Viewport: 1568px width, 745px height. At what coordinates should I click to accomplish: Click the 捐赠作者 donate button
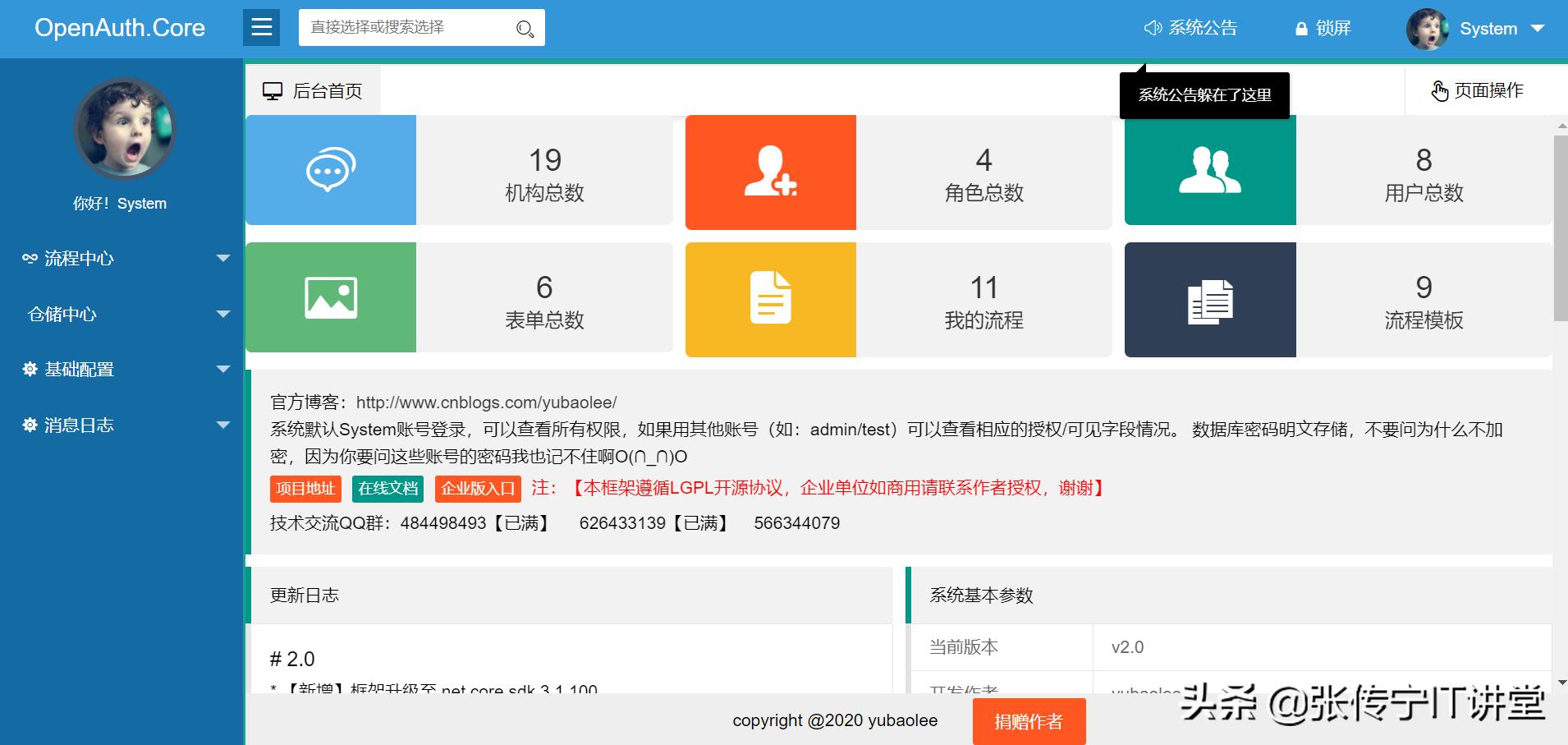[1029, 721]
